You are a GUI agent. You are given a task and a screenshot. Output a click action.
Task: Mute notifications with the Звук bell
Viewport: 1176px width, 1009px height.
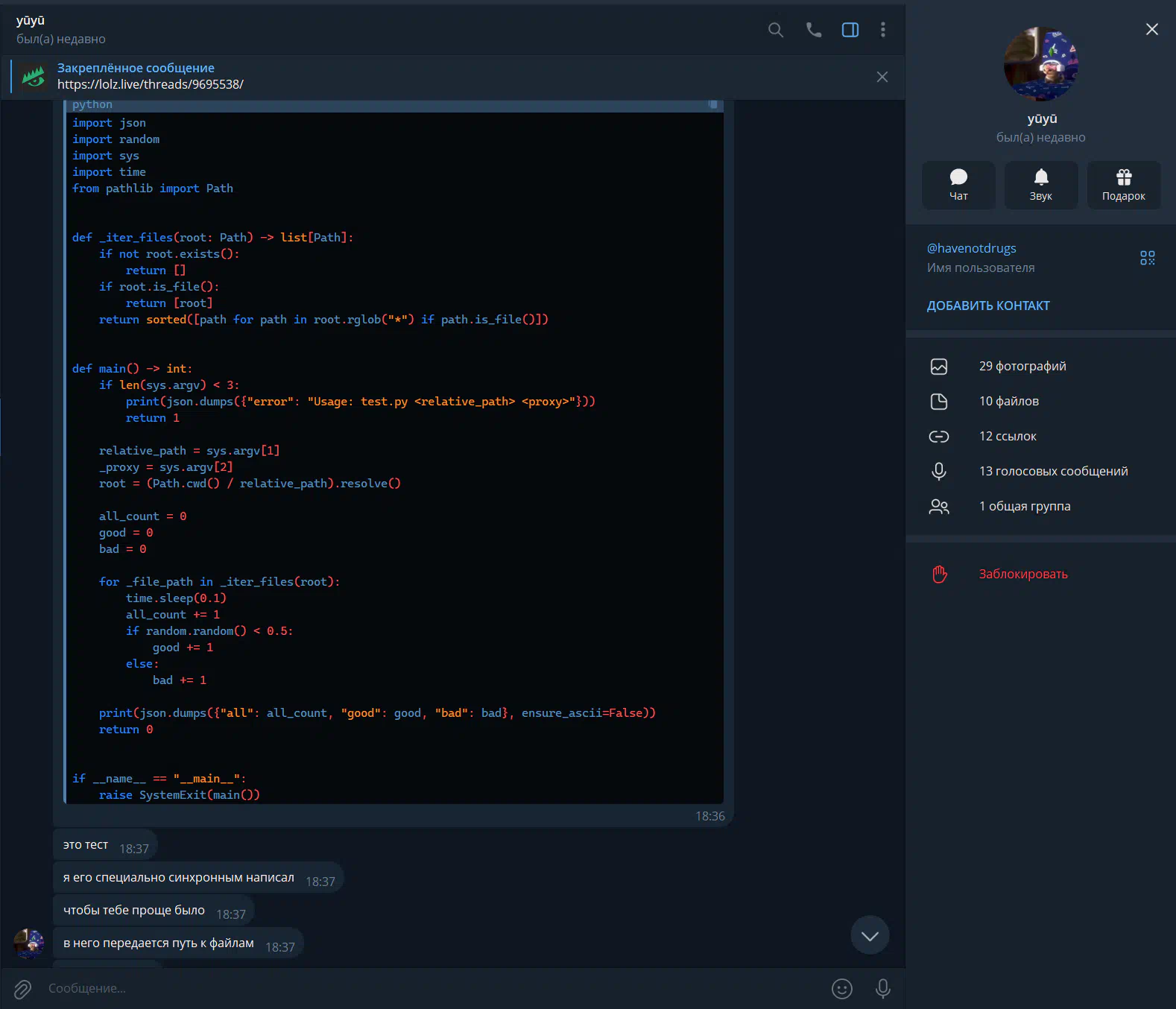[x=1041, y=185]
